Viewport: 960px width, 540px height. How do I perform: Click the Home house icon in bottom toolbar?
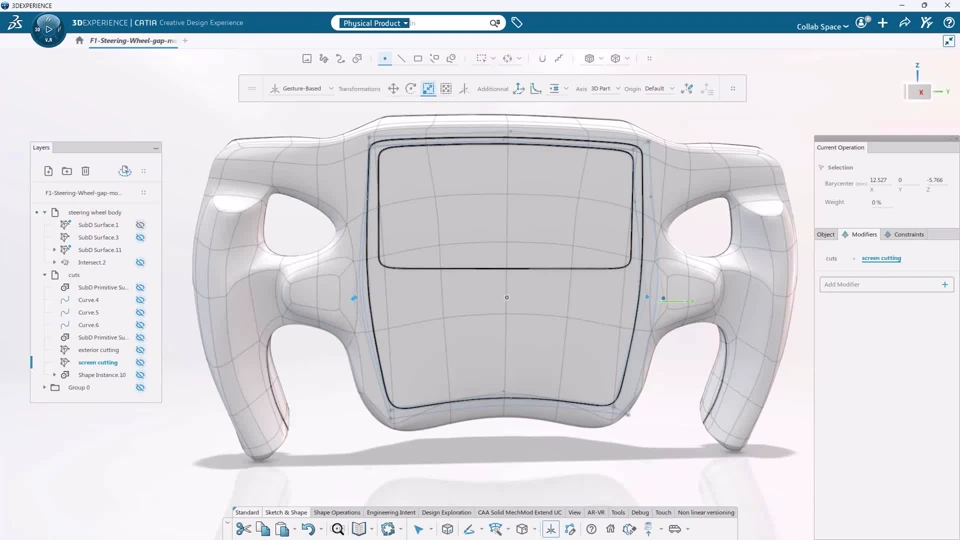coord(610,529)
